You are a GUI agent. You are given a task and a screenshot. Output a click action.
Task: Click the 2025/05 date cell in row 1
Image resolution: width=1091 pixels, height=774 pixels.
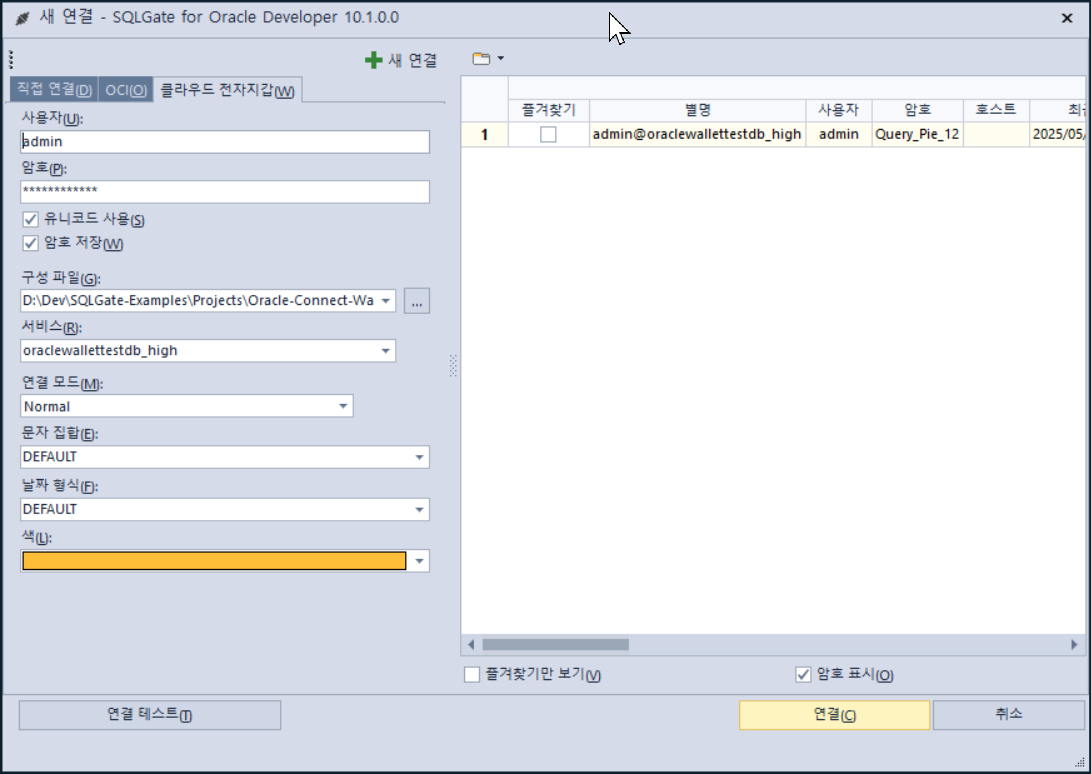coord(1058,134)
